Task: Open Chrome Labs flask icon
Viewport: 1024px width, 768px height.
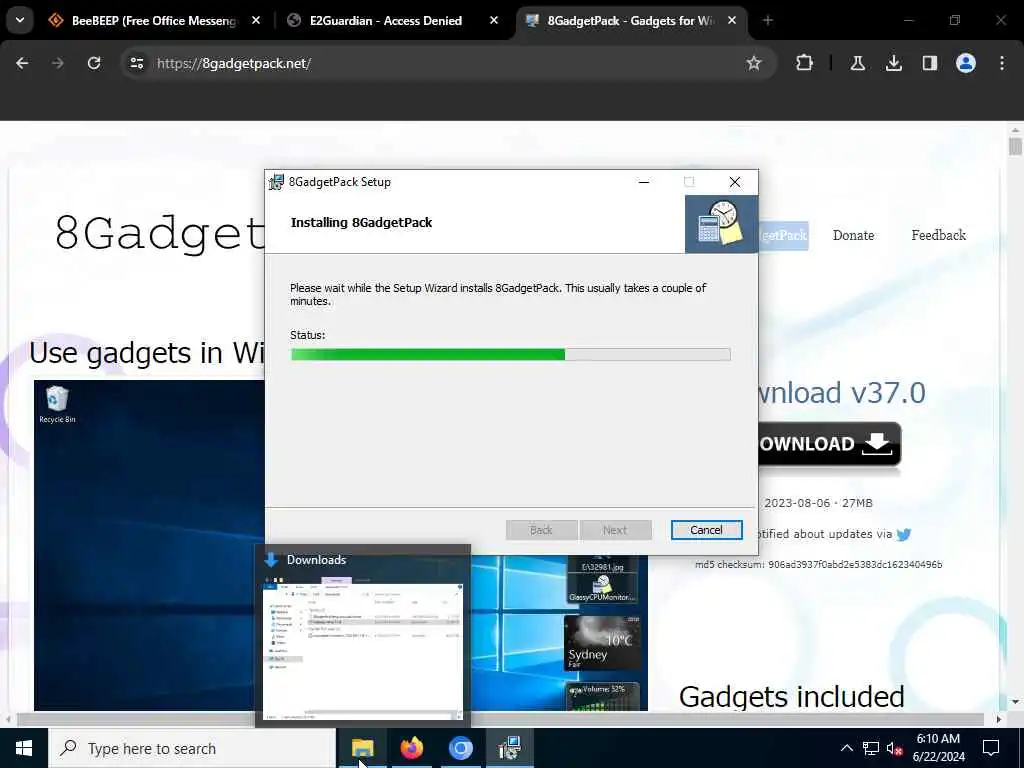Action: coord(857,63)
